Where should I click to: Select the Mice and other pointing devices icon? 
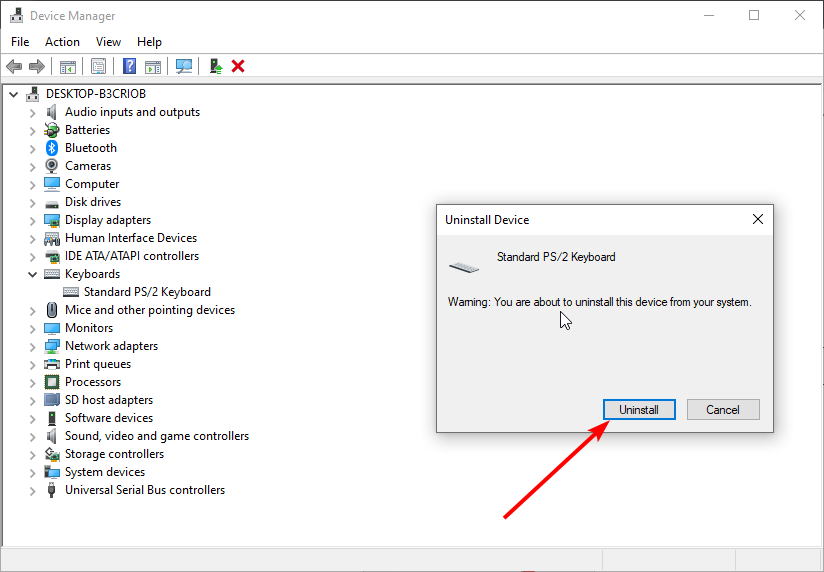[52, 310]
